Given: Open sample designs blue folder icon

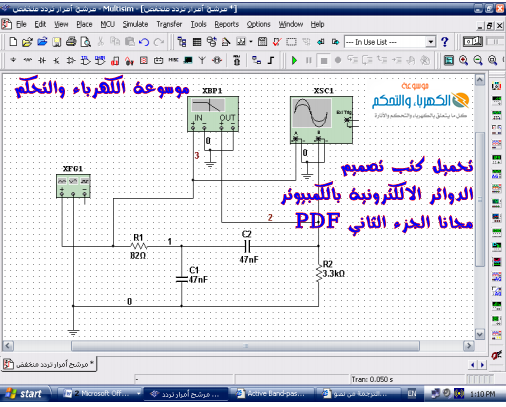Looking at the screenshot, I should point(42,42).
